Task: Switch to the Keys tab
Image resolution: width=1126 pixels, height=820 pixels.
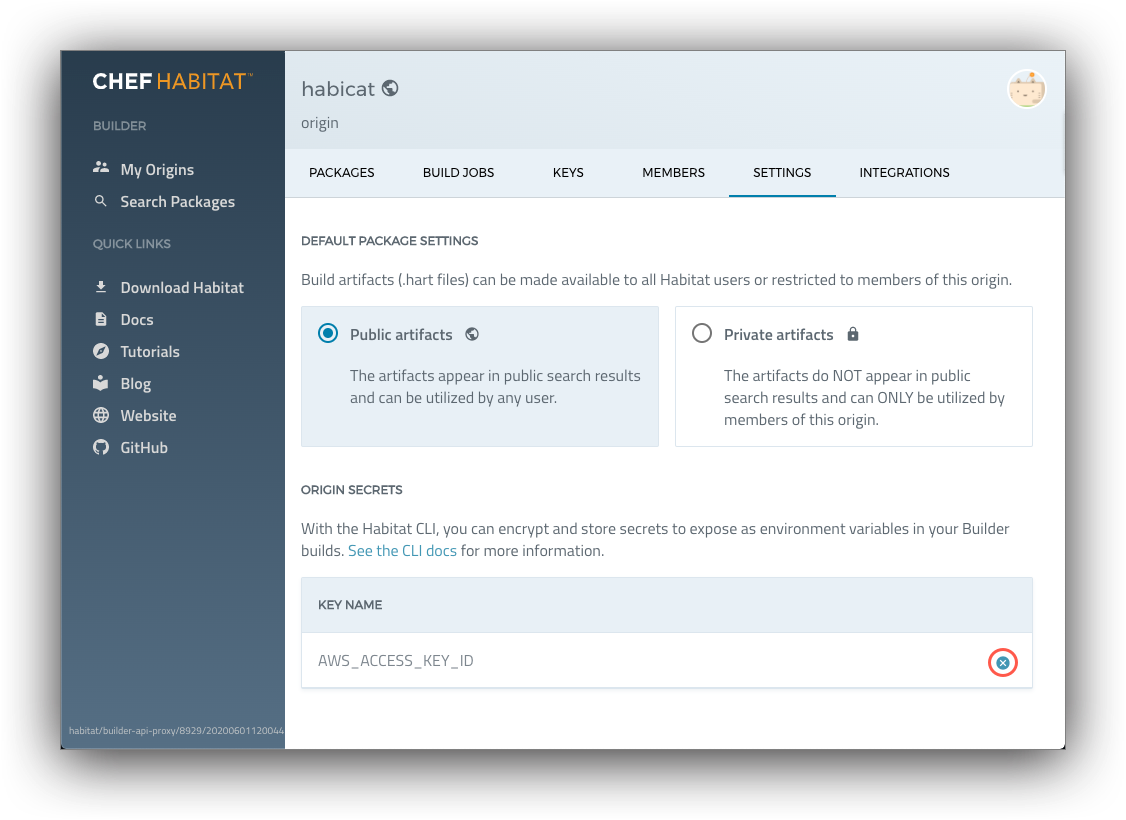Action: [568, 172]
